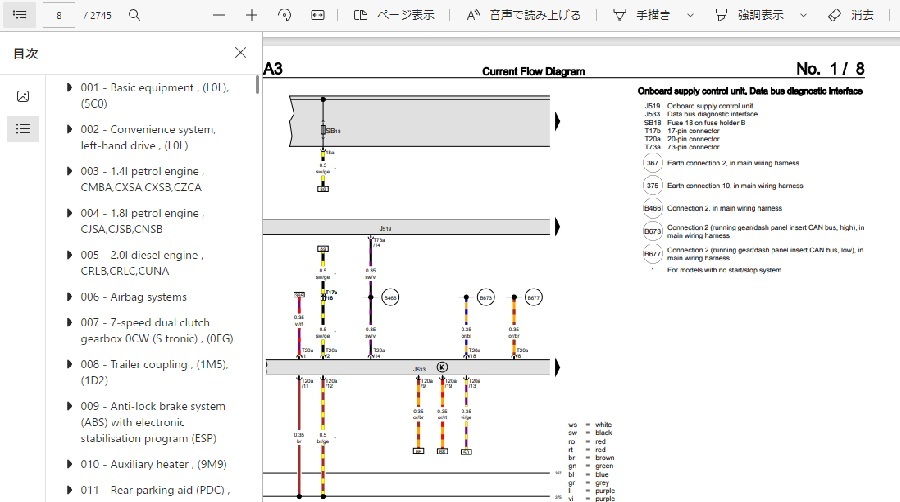900x502 pixels.
Task: Select the outline list view icon
Action: (23, 128)
